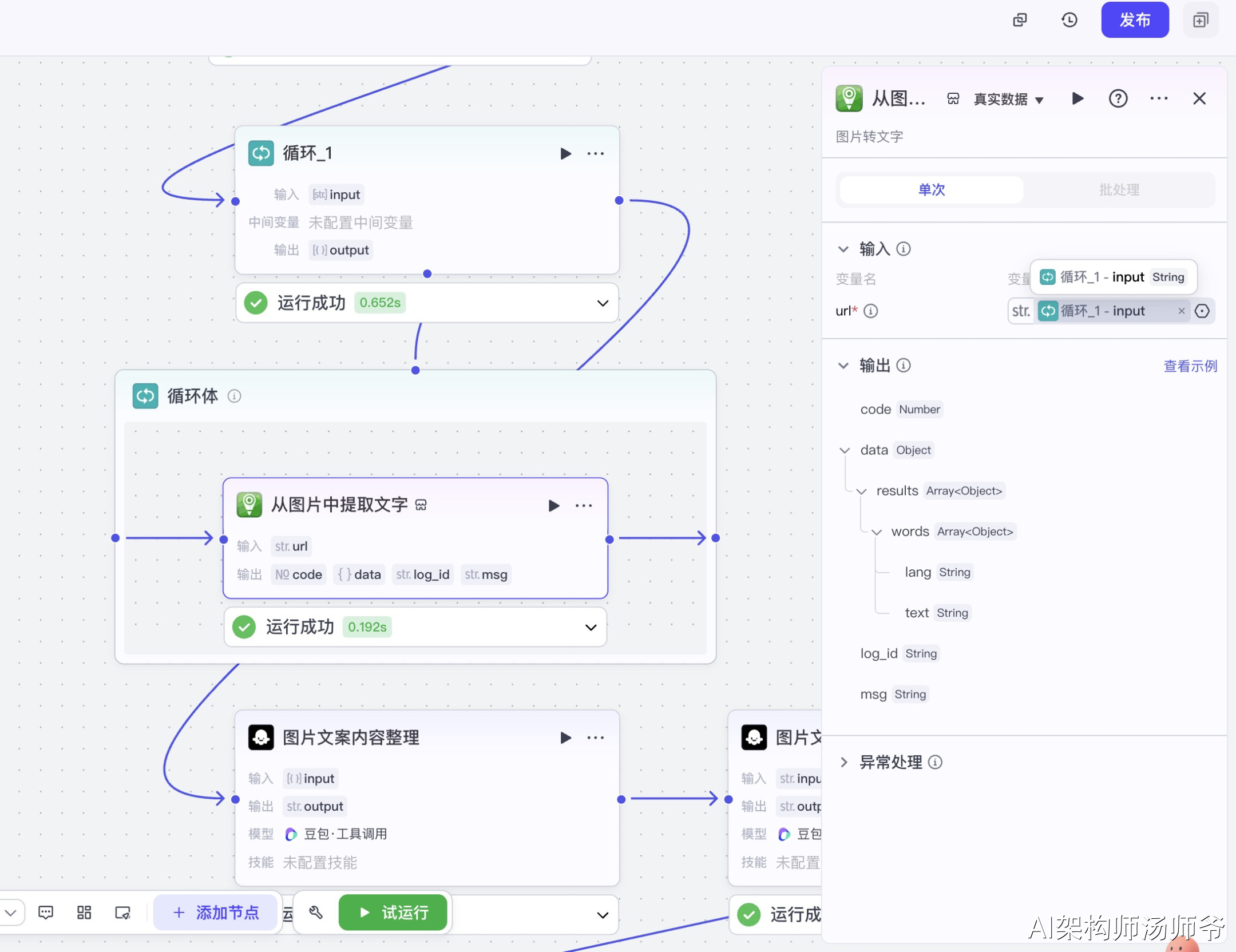Expand the 异常处理 section
Image resolution: width=1236 pixels, height=952 pixels.
click(843, 762)
